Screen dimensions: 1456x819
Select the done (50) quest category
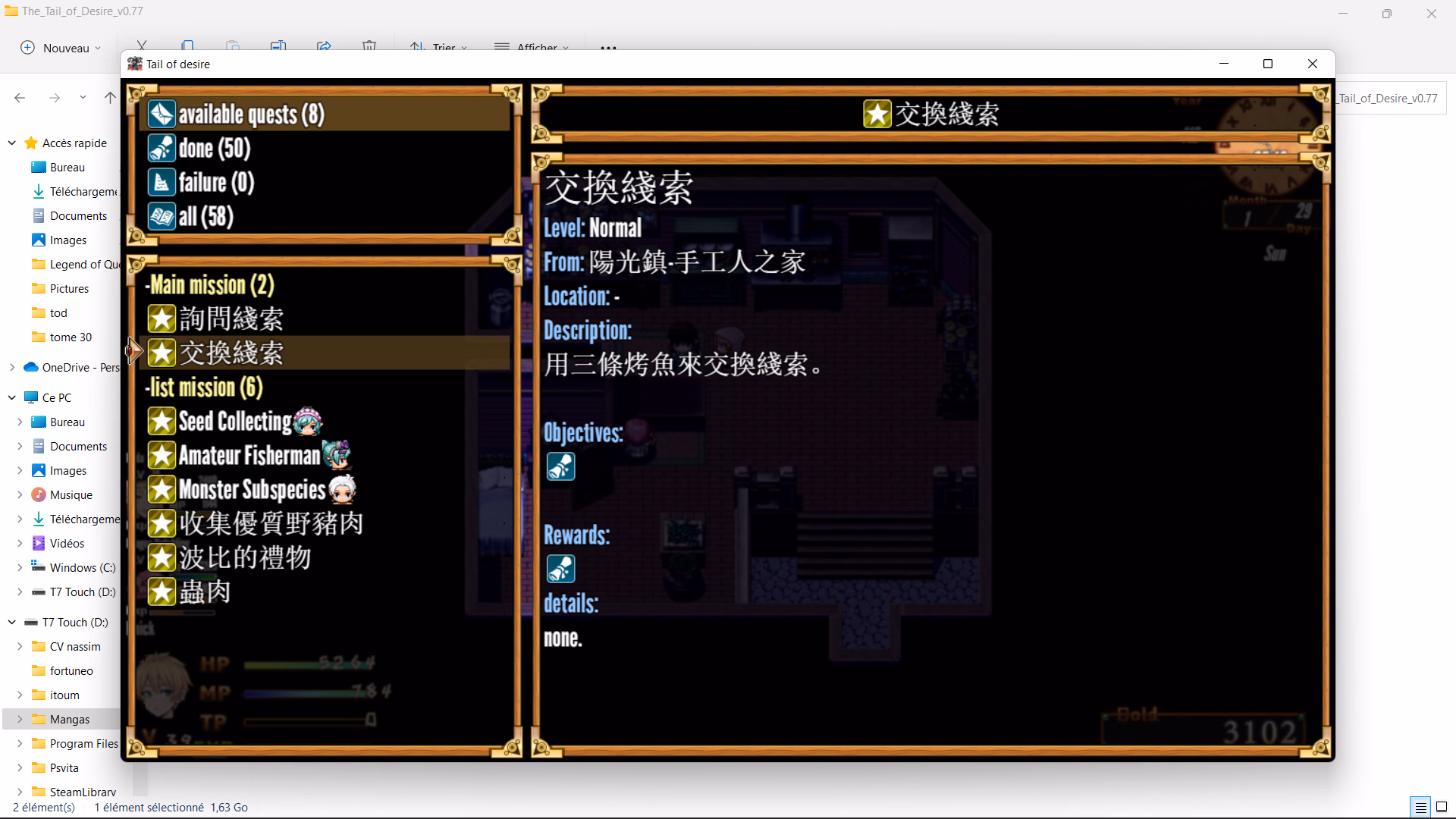(325, 149)
